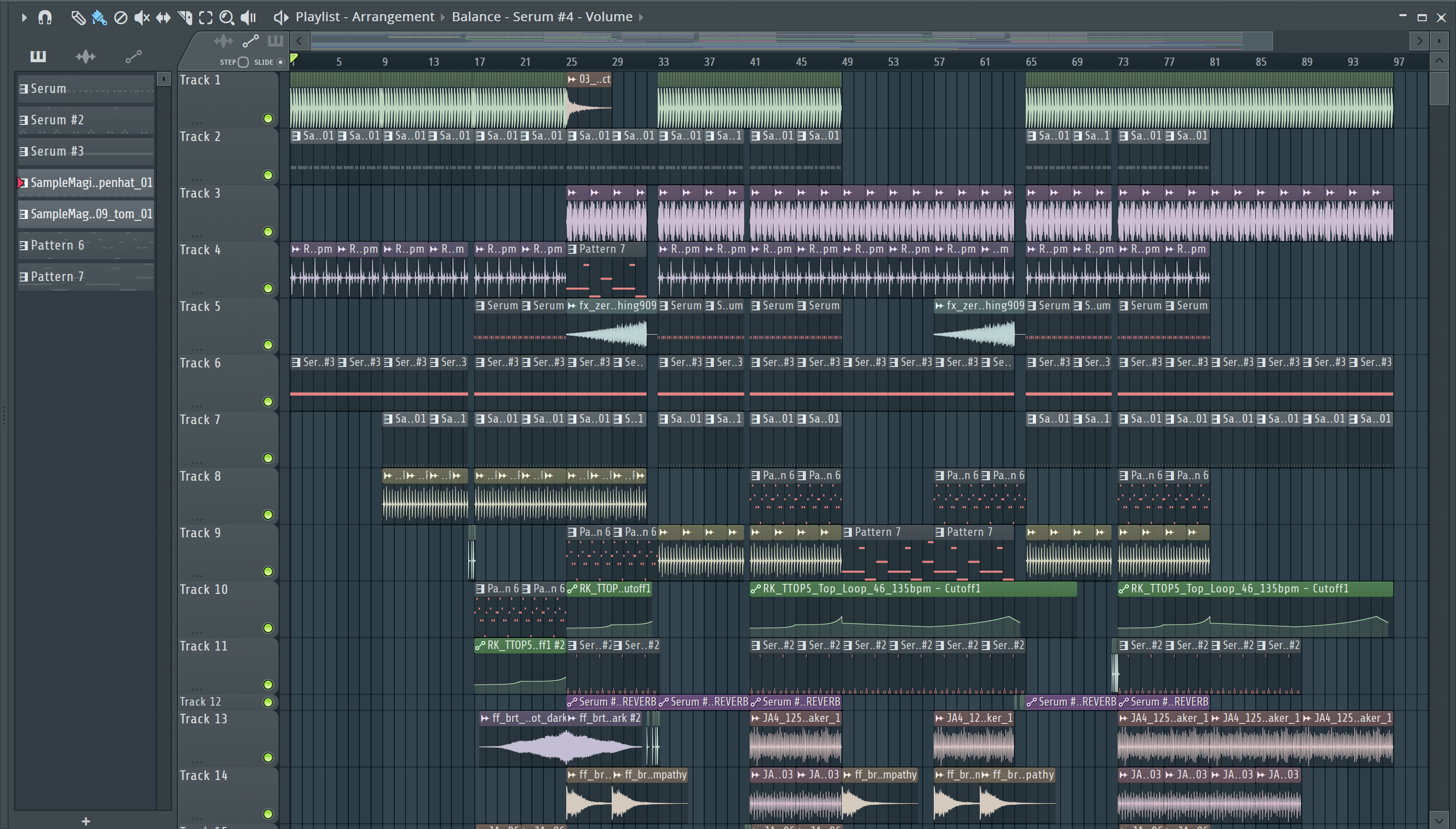This screenshot has width=1456, height=829.
Task: Enable the STEP editing toggle
Action: (x=243, y=62)
